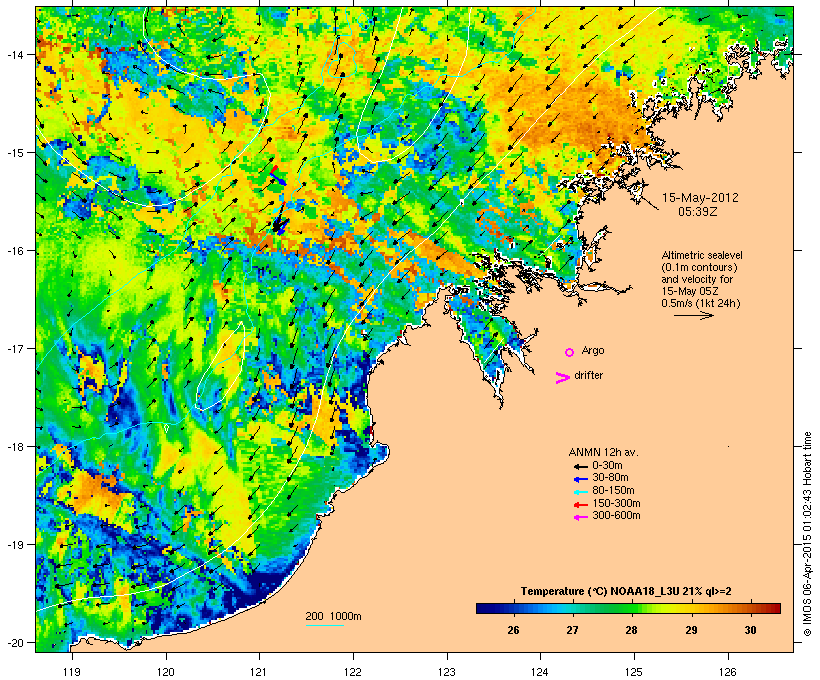Click the 27 colorbar tick label
This screenshot has height=680, width=820.
(x=572, y=630)
